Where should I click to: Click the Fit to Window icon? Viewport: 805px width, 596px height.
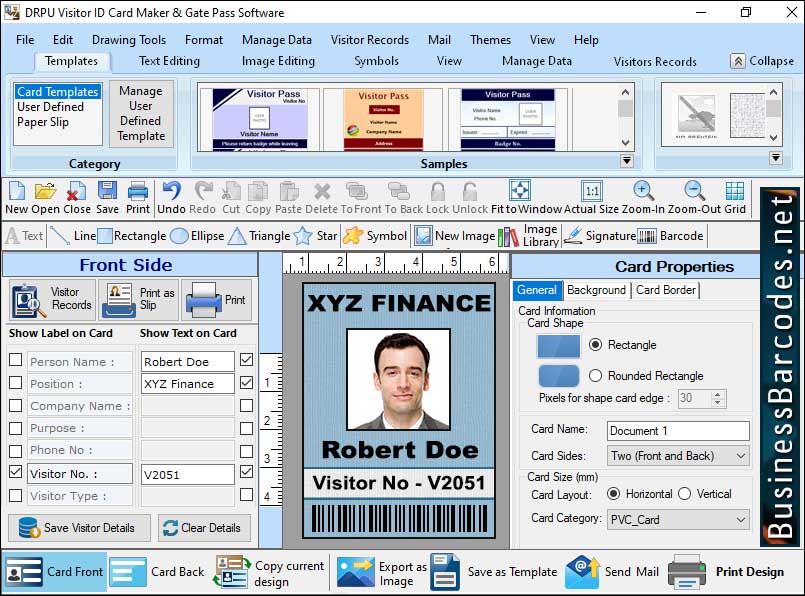pyautogui.click(x=520, y=190)
